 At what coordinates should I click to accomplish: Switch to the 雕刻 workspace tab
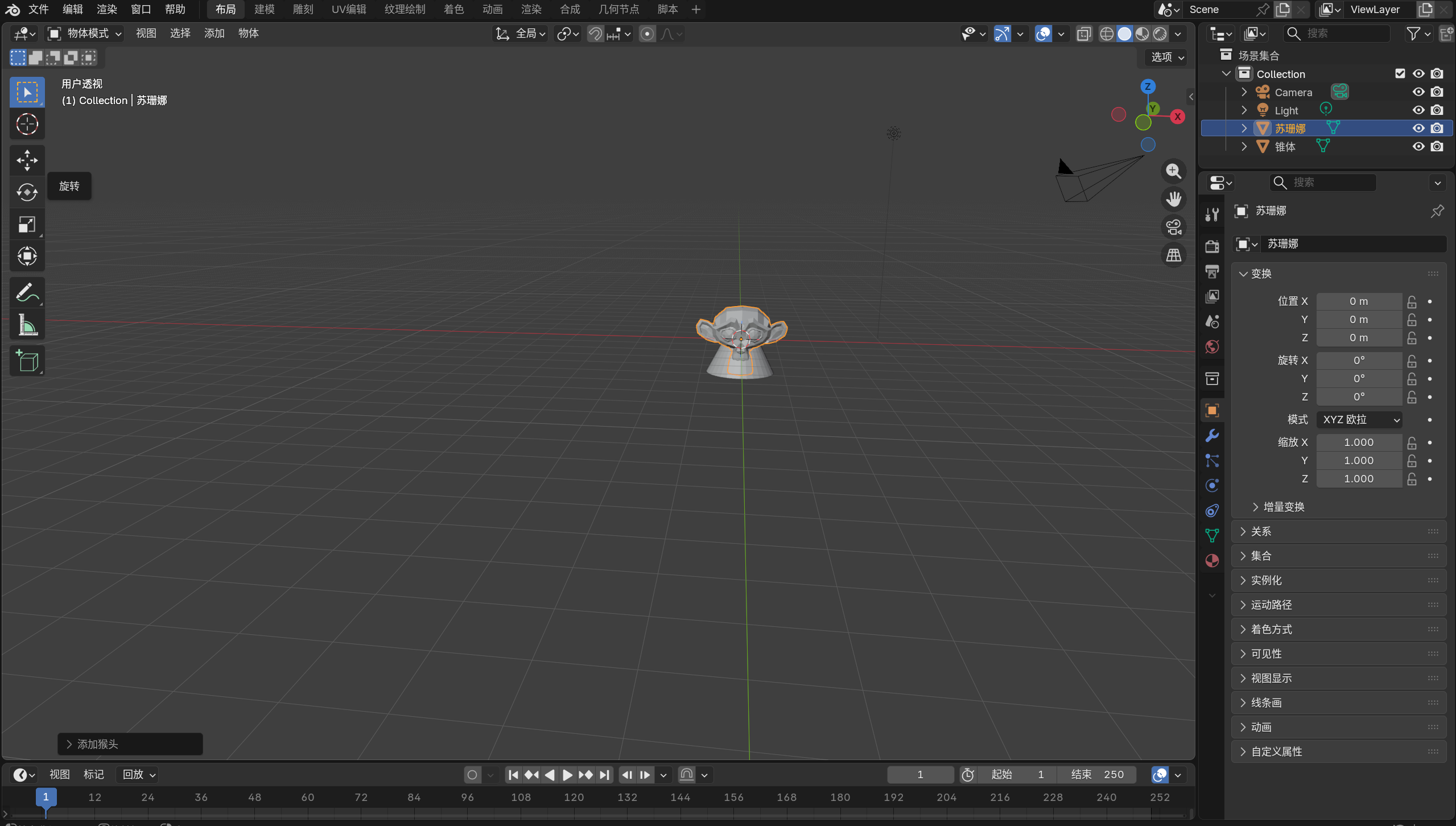[x=303, y=9]
